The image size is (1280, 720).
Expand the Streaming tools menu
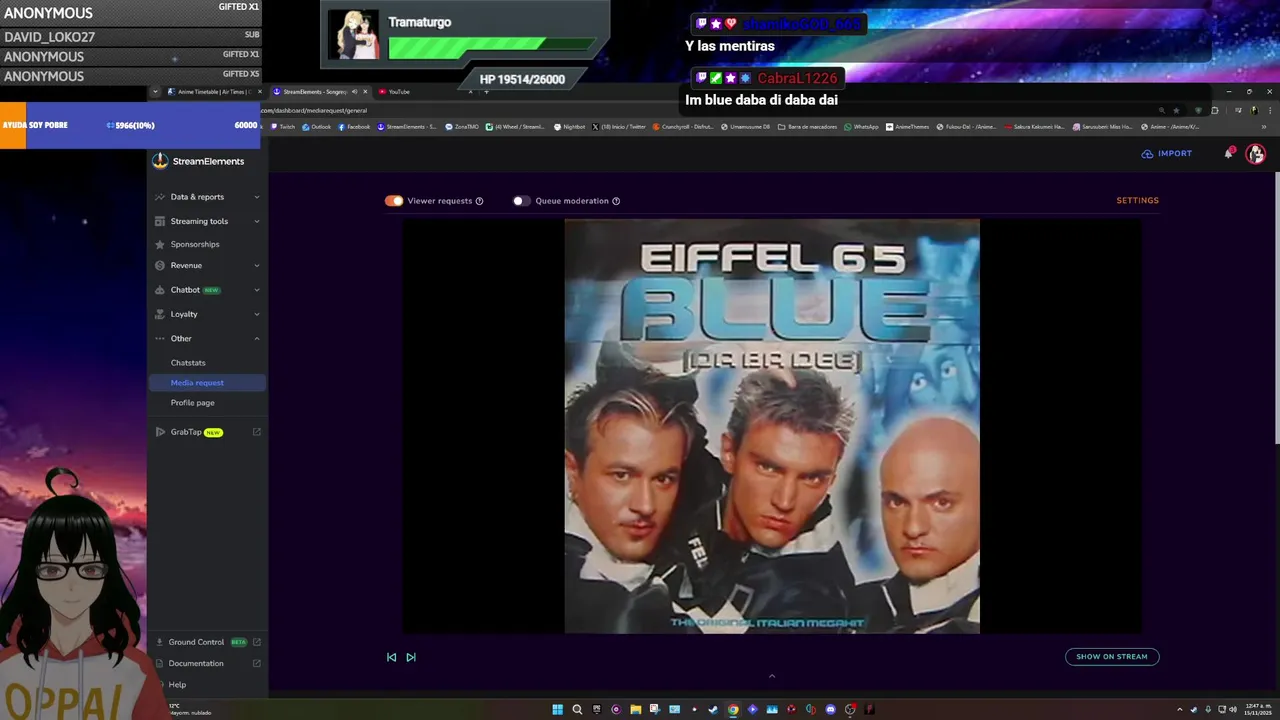[257, 221]
